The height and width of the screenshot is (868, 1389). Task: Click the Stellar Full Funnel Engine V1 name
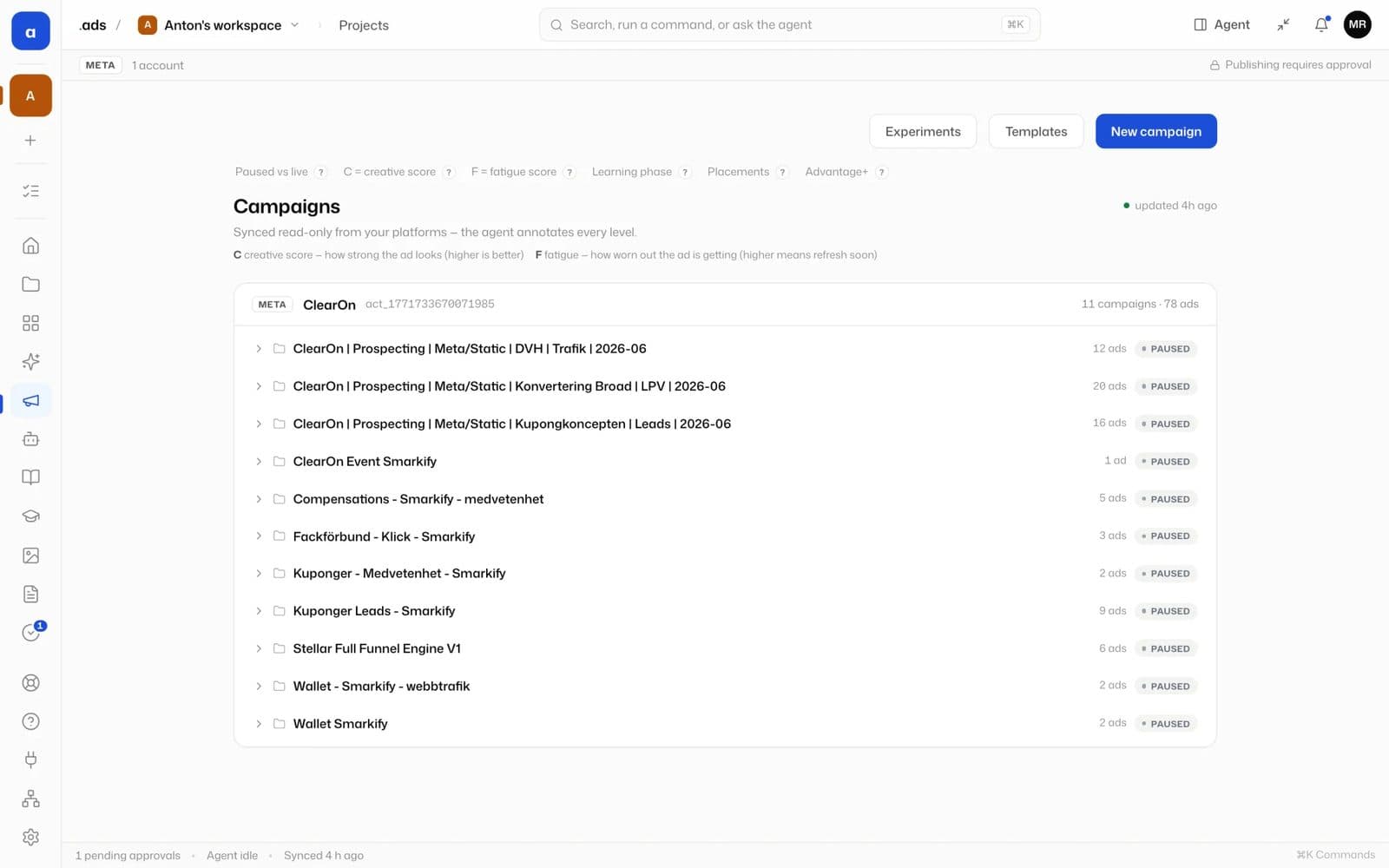(377, 648)
